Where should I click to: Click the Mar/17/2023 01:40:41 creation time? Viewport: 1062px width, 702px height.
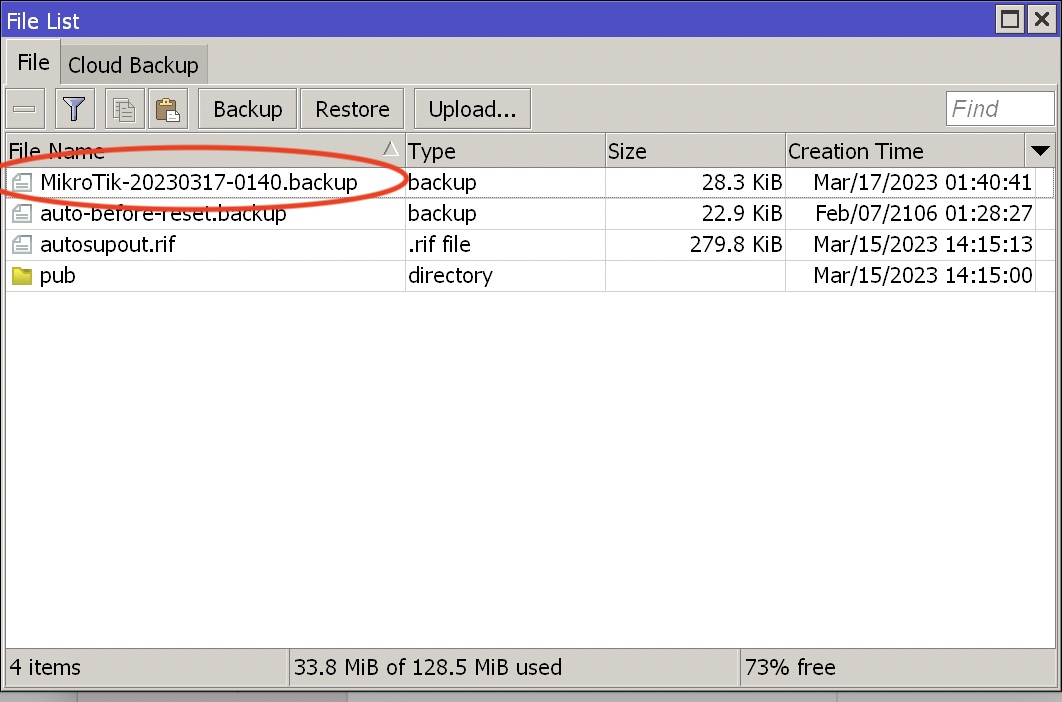[922, 182]
